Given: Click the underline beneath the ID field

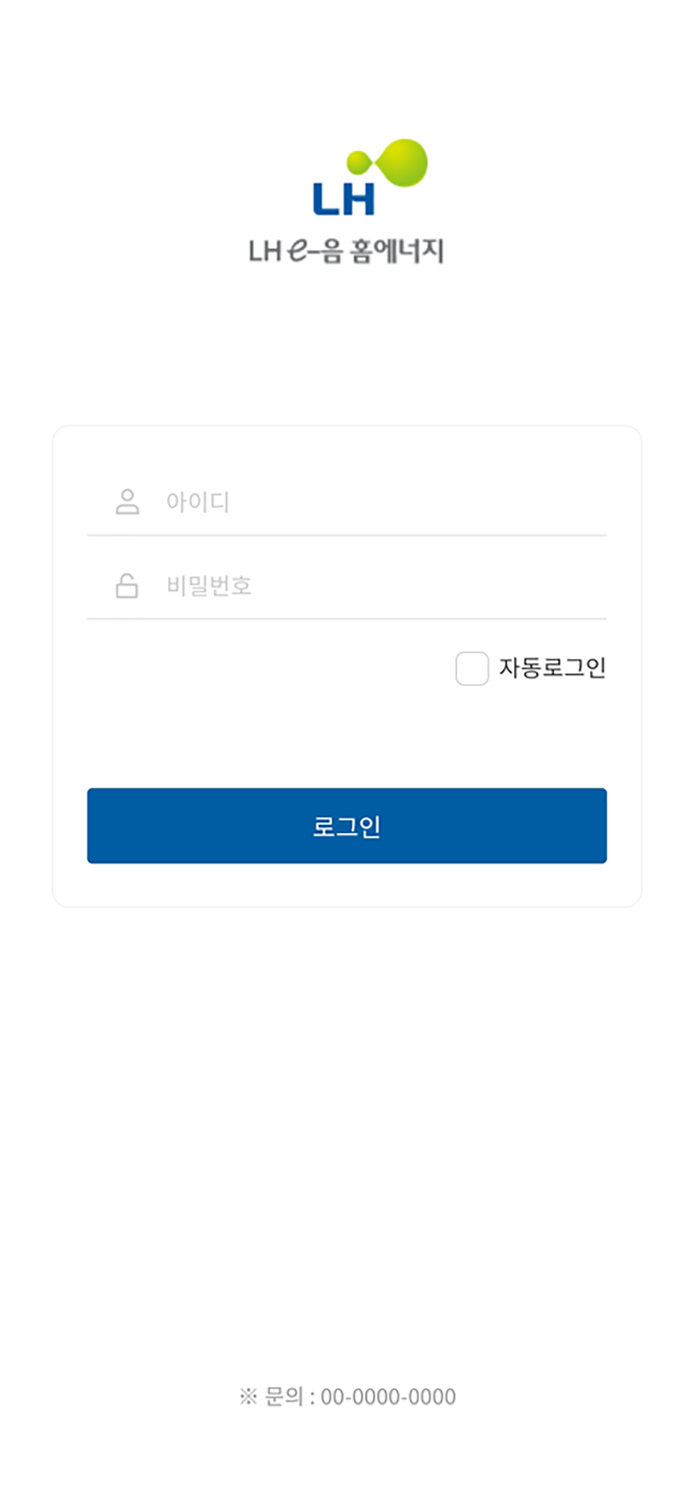Looking at the screenshot, I should [346, 535].
